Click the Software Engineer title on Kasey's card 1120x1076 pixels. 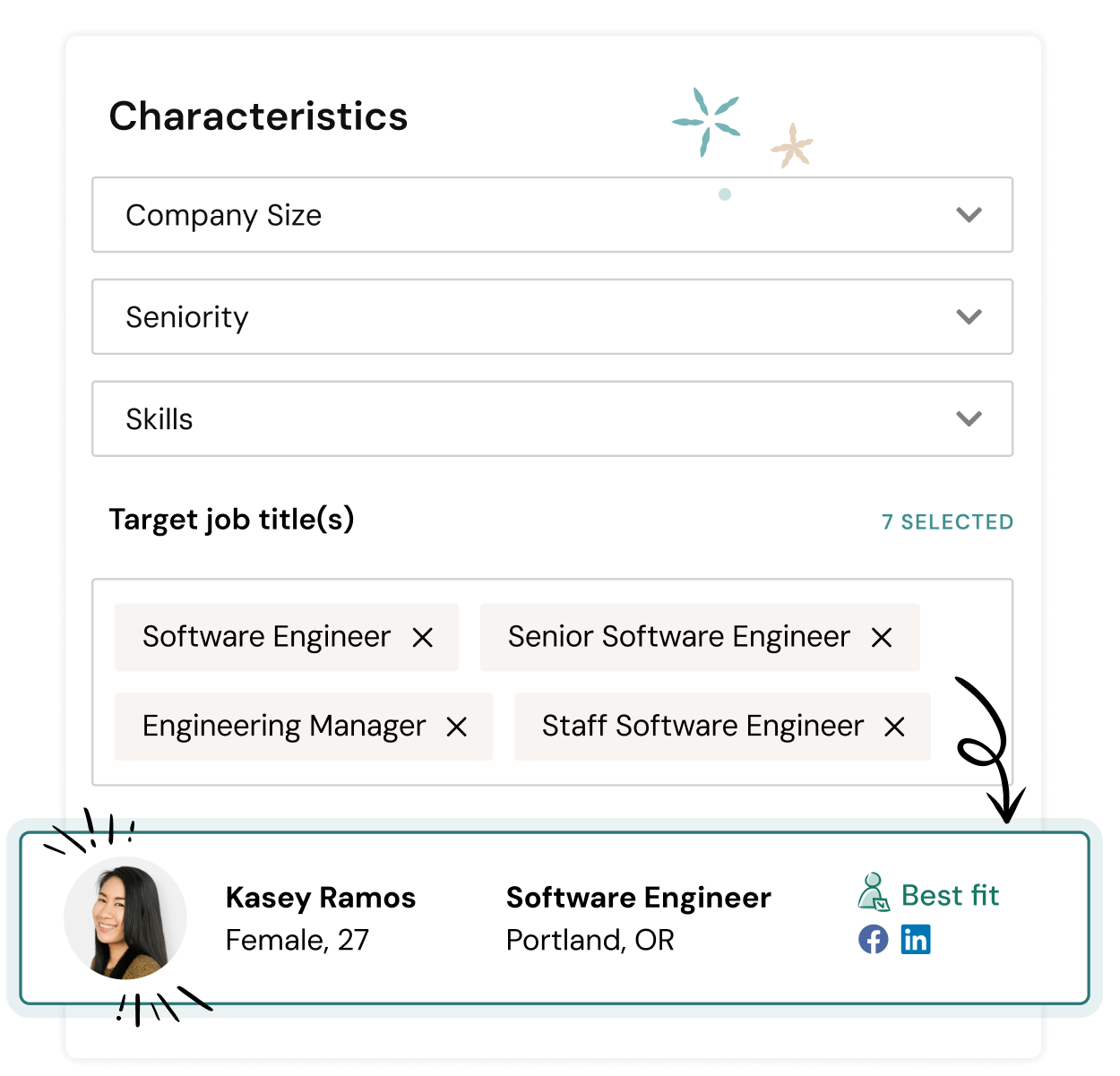pyautogui.click(x=638, y=897)
